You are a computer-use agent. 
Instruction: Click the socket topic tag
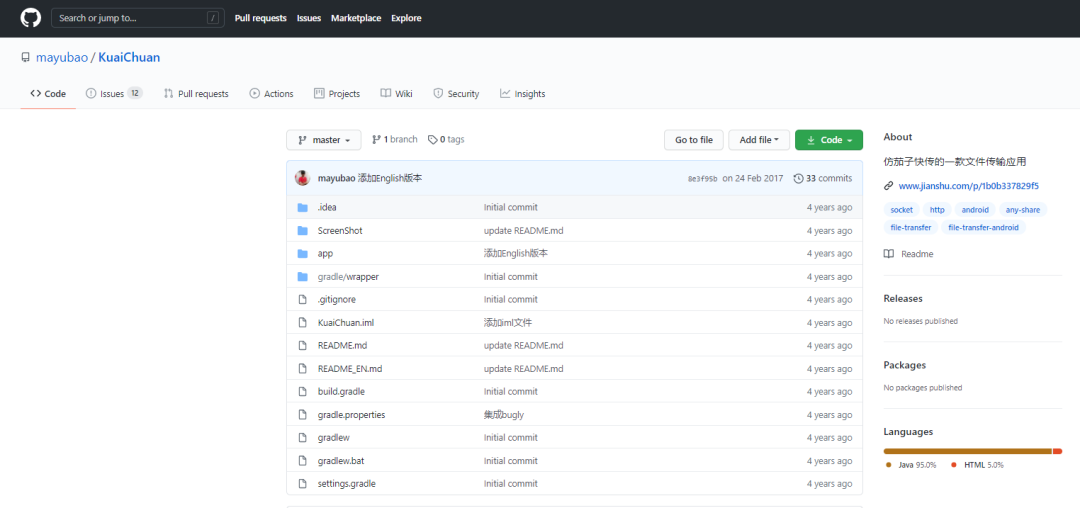901,210
